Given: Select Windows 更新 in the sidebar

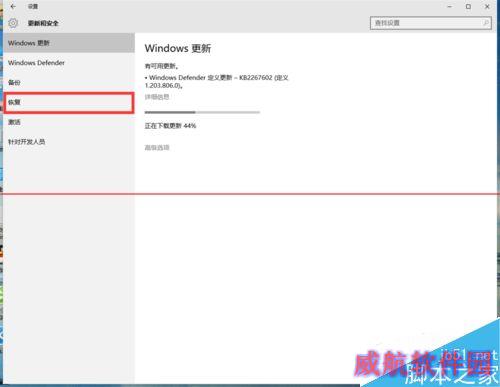Looking at the screenshot, I should pos(69,43).
